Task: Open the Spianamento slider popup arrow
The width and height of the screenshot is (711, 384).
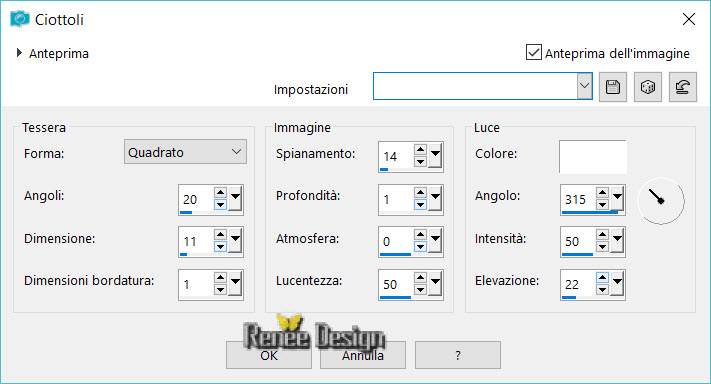Action: point(435,156)
